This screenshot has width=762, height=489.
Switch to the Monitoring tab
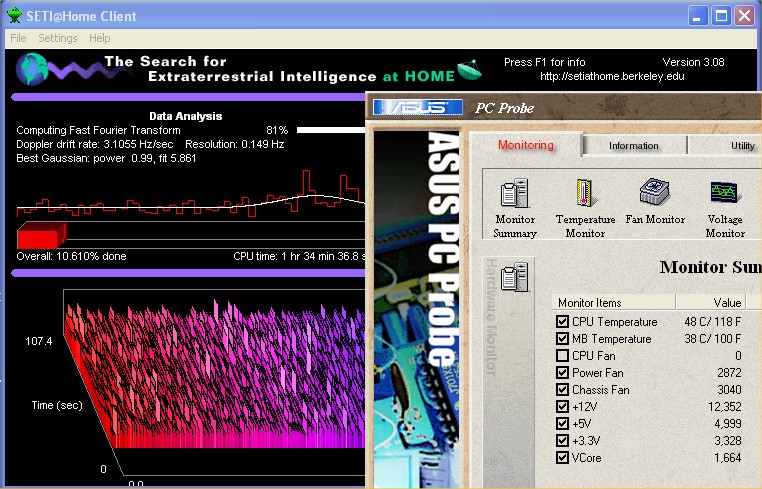point(525,145)
